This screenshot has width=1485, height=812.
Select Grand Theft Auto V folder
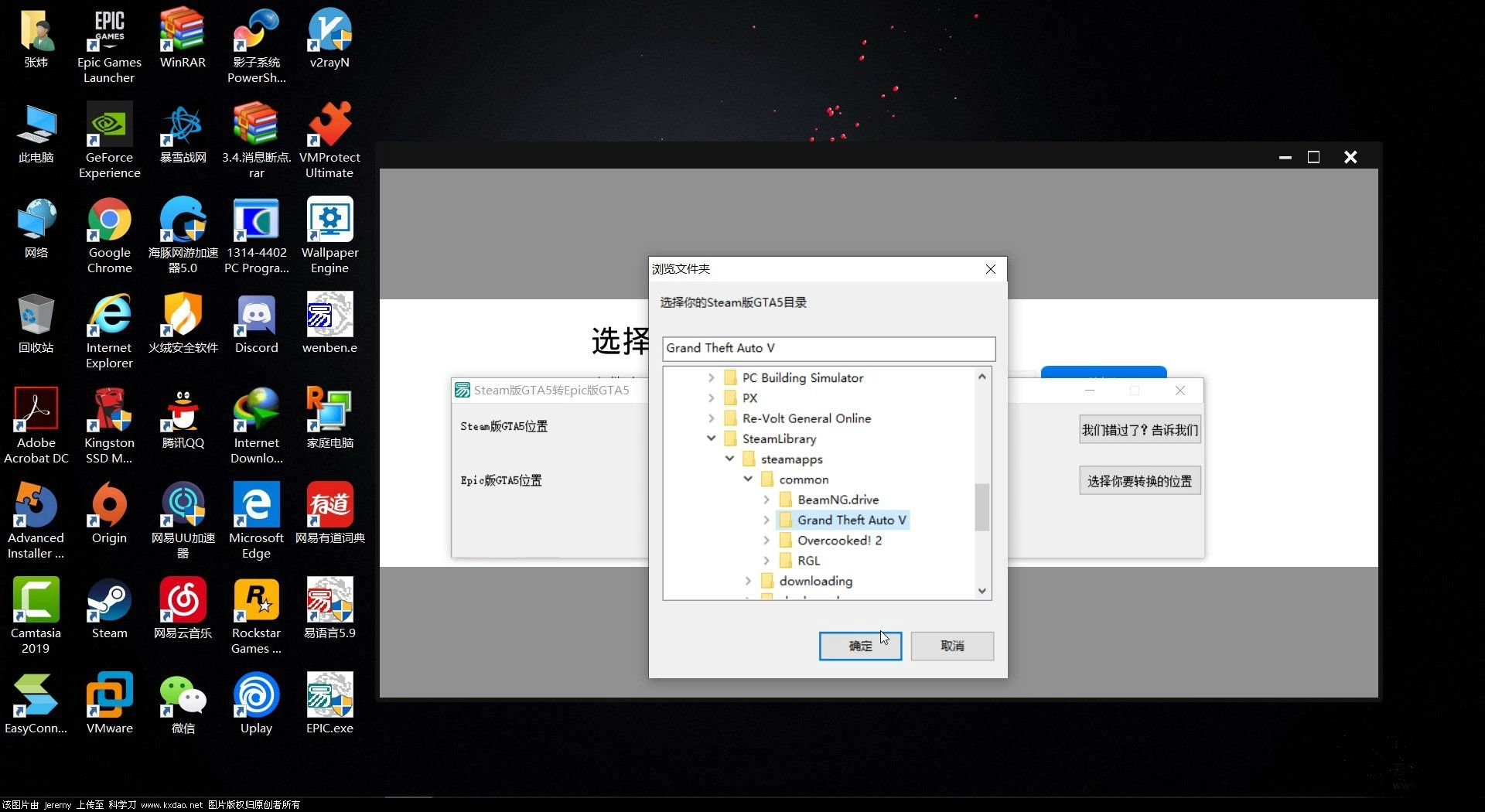(843, 520)
